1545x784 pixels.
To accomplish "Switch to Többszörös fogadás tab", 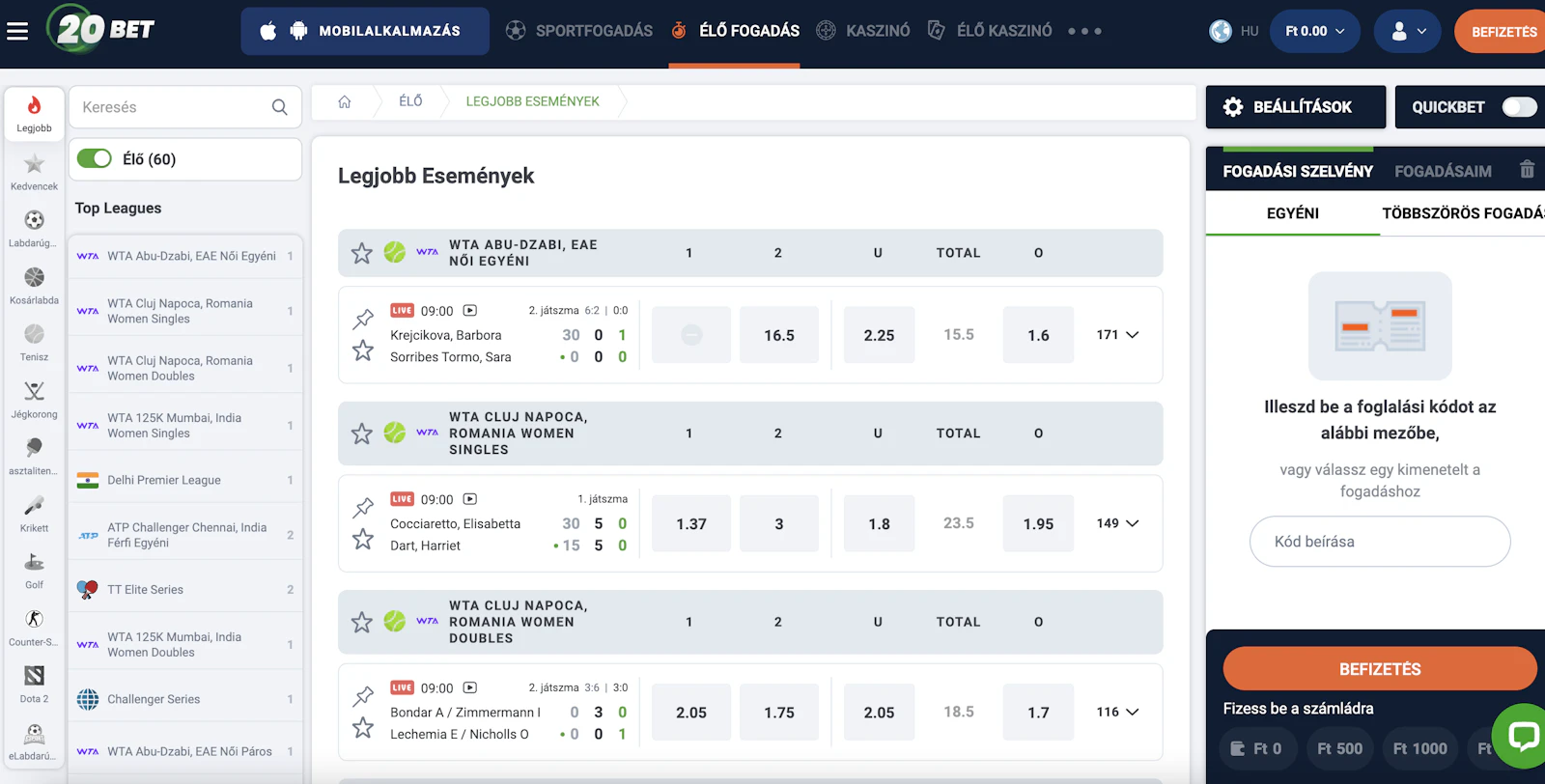I will tap(1462, 213).
